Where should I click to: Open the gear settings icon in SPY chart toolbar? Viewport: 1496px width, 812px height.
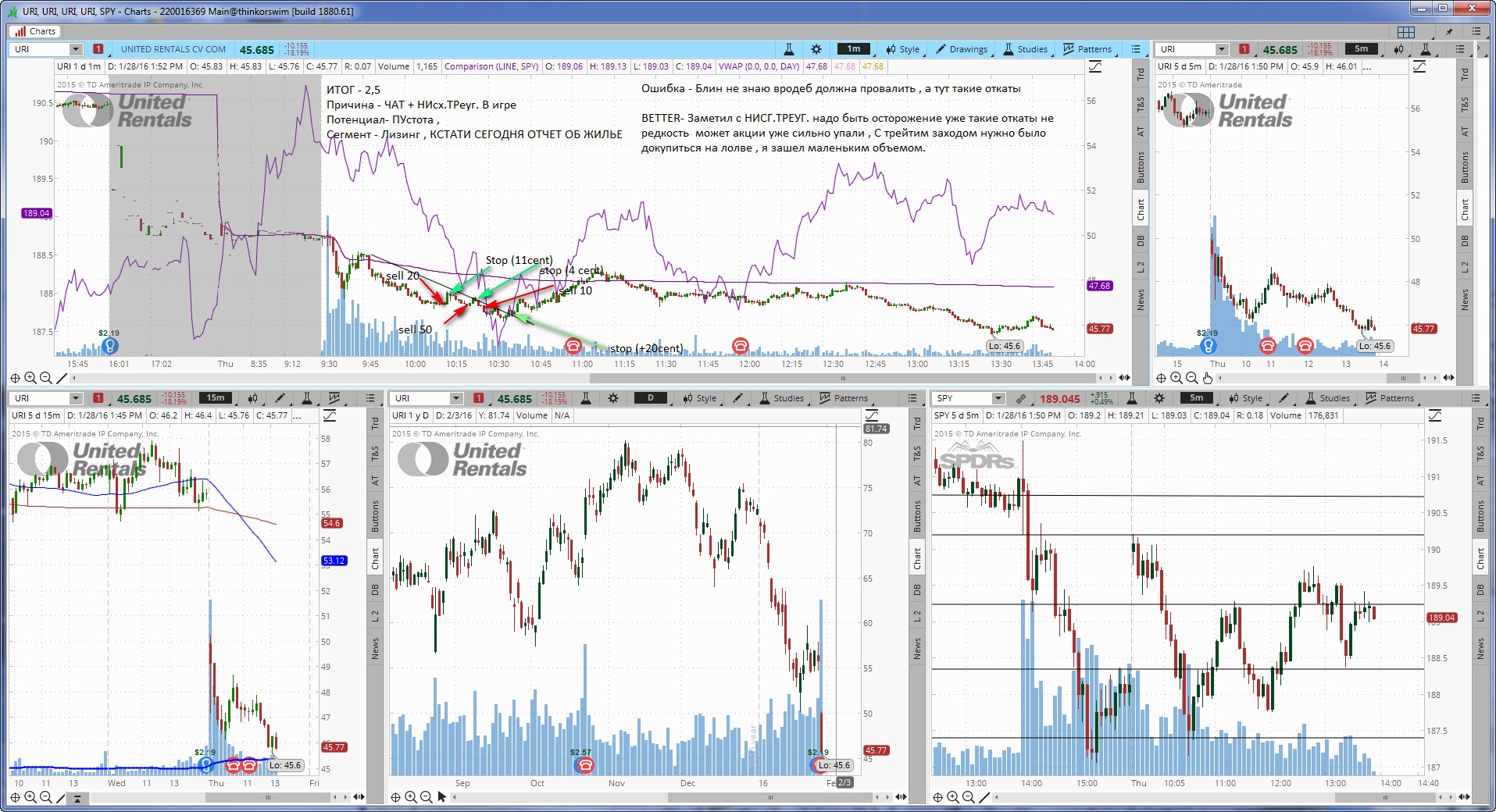(x=1159, y=398)
